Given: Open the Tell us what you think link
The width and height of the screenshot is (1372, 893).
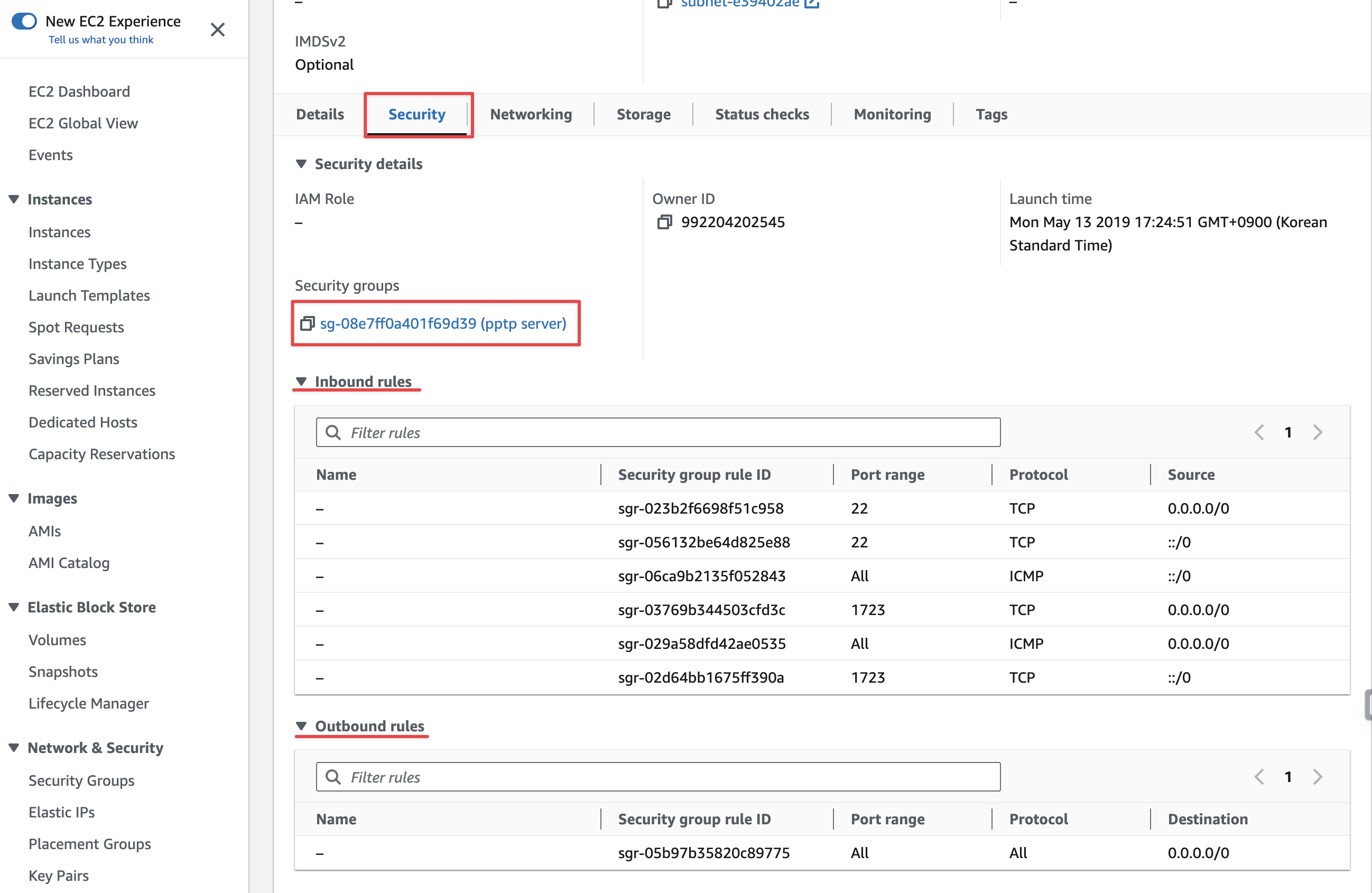Looking at the screenshot, I should [101, 39].
